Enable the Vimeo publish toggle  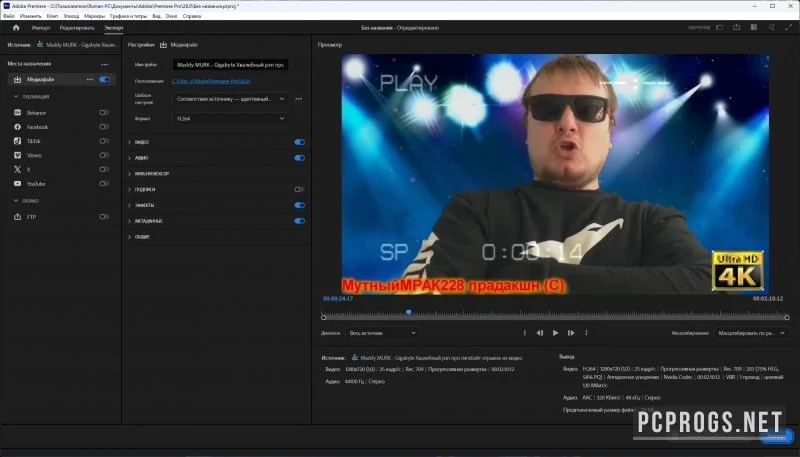point(104,155)
